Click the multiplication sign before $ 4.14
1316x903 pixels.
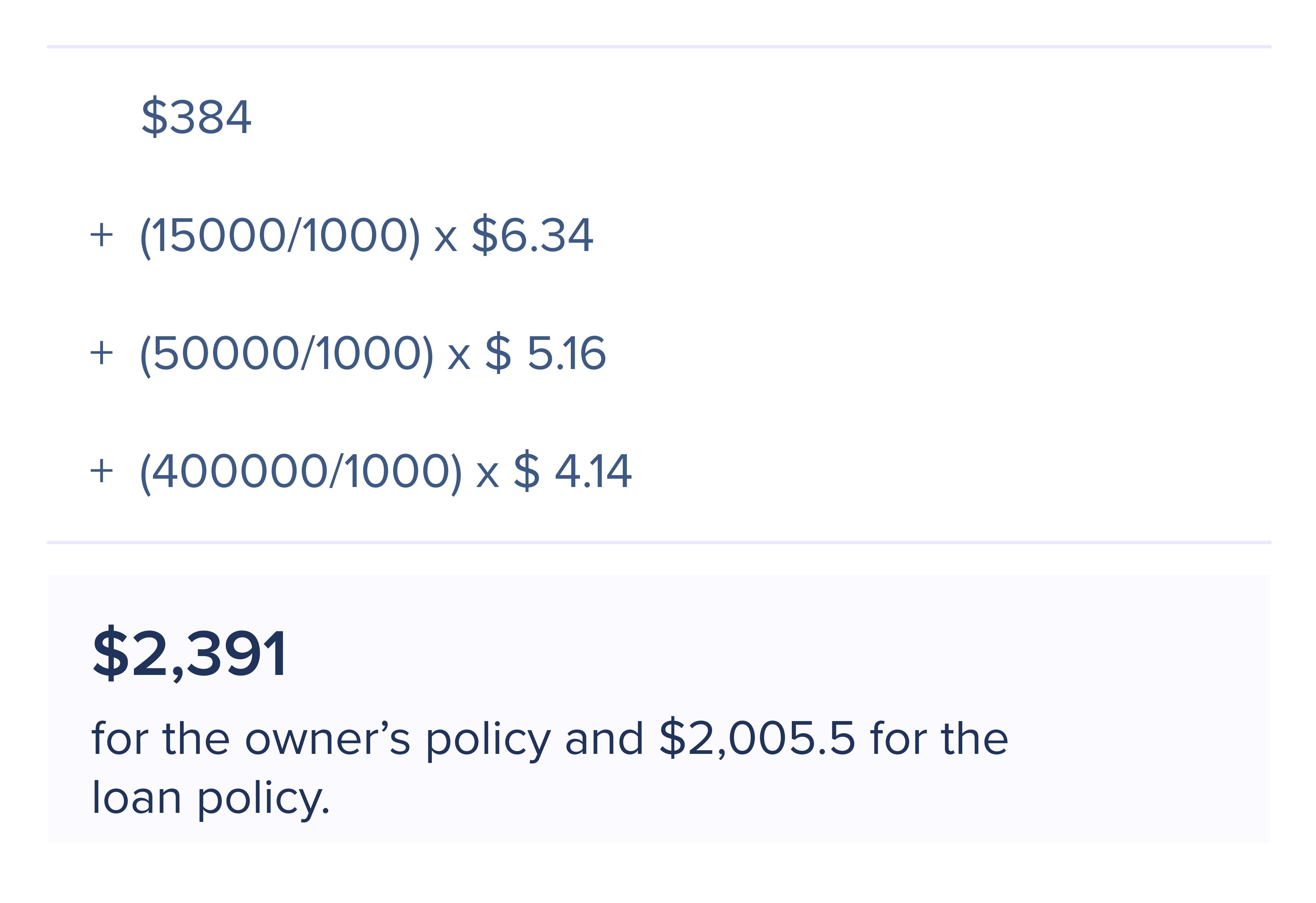click(x=488, y=475)
